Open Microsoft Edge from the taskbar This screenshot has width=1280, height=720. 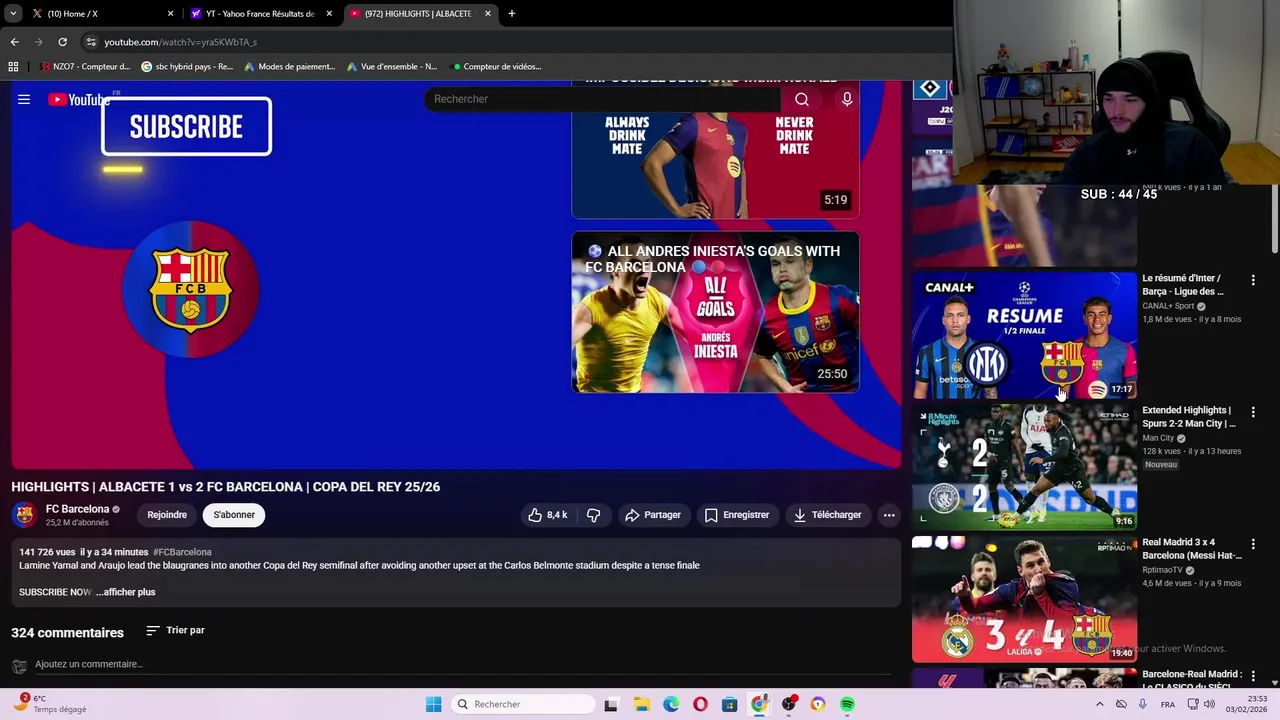[x=671, y=704]
